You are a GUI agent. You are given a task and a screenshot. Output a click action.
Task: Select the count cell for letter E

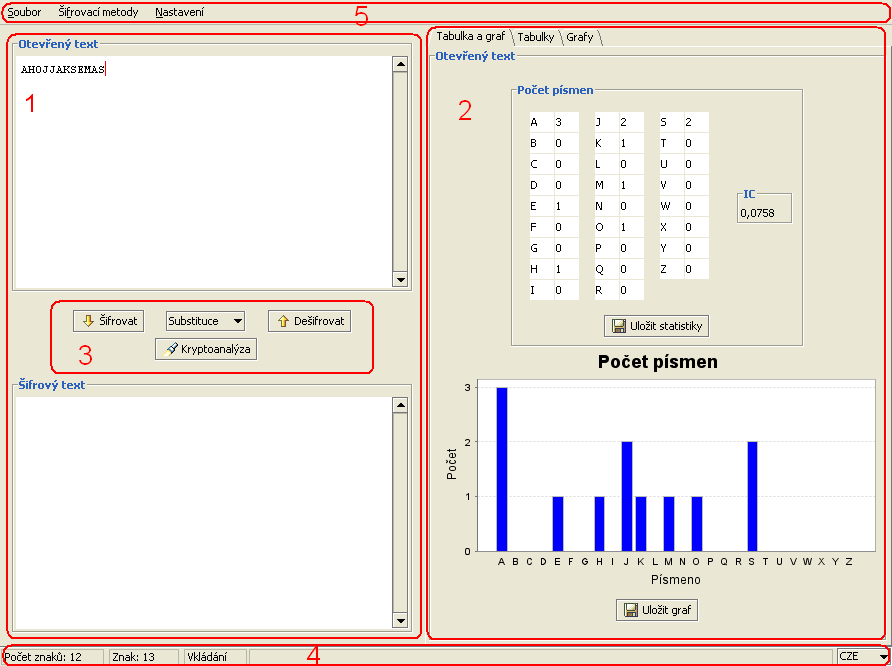point(567,206)
